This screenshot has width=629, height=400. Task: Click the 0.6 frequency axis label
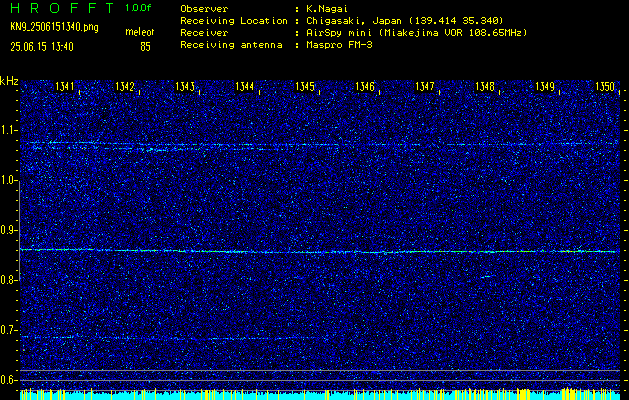point(8,380)
